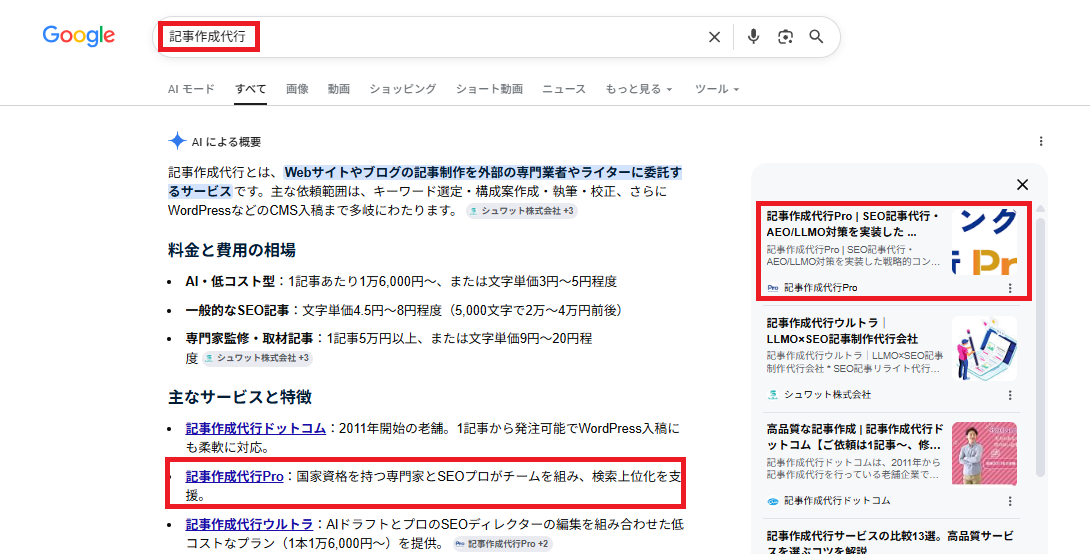Close the sources side panel
Screen dimensions: 1090x554
[x=1022, y=184]
